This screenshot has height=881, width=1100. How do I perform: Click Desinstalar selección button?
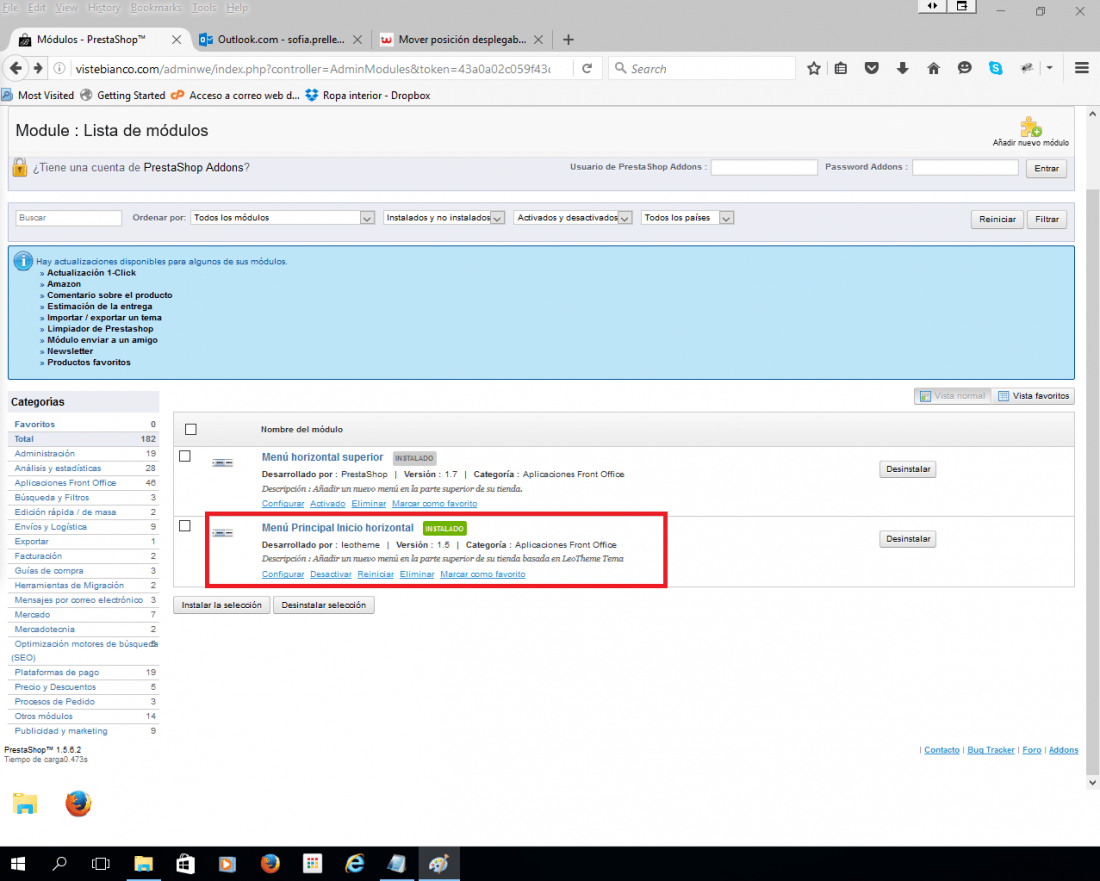323,605
